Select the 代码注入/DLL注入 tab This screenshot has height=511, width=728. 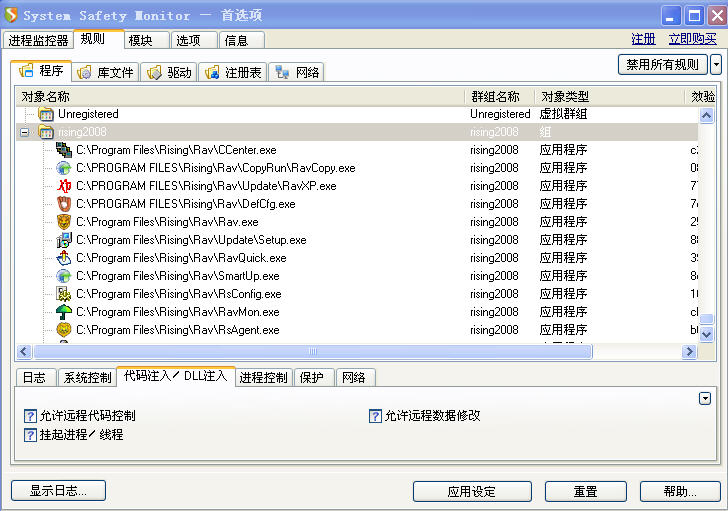[176, 375]
